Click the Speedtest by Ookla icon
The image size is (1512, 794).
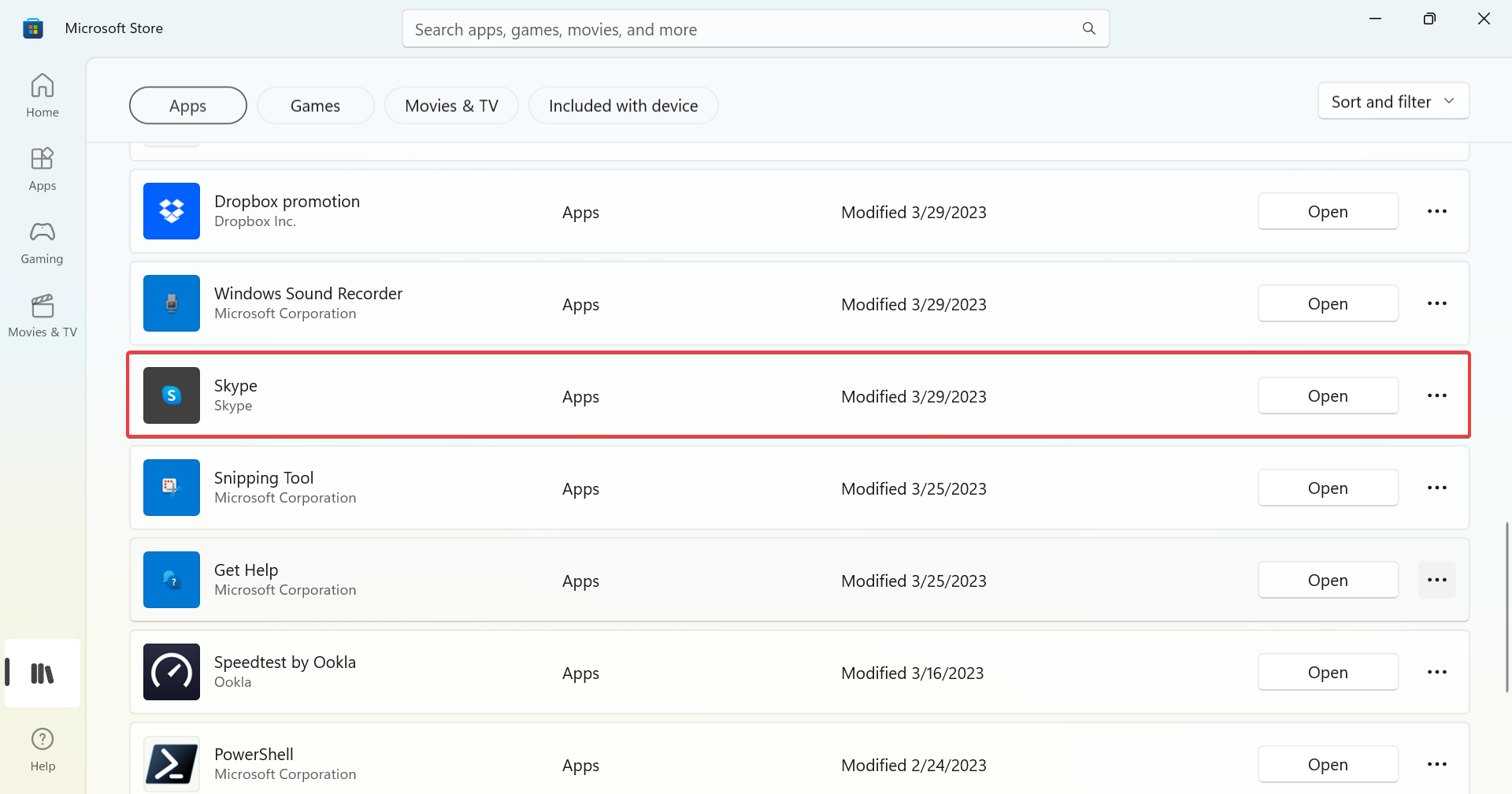172,672
